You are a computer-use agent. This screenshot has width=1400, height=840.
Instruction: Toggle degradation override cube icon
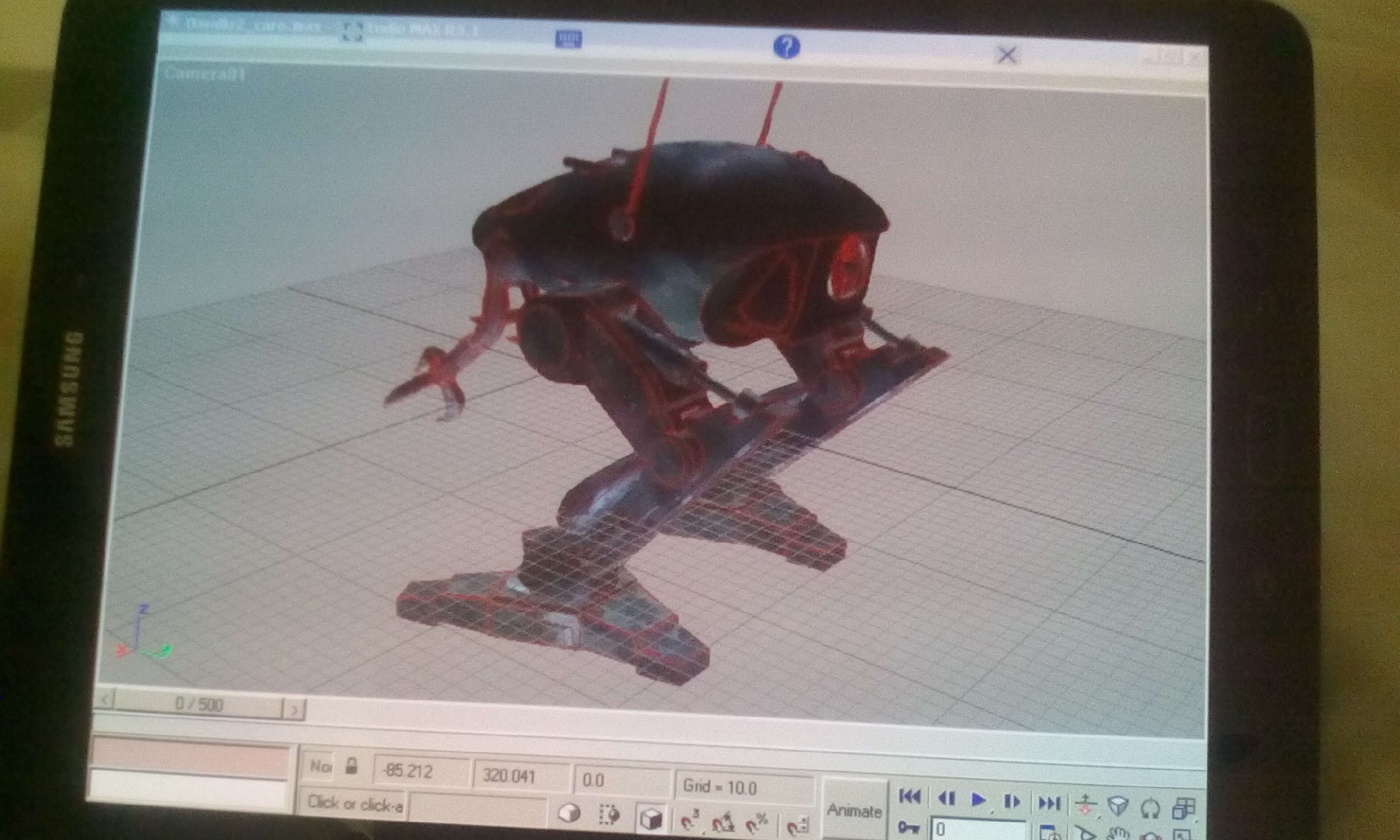(650, 818)
